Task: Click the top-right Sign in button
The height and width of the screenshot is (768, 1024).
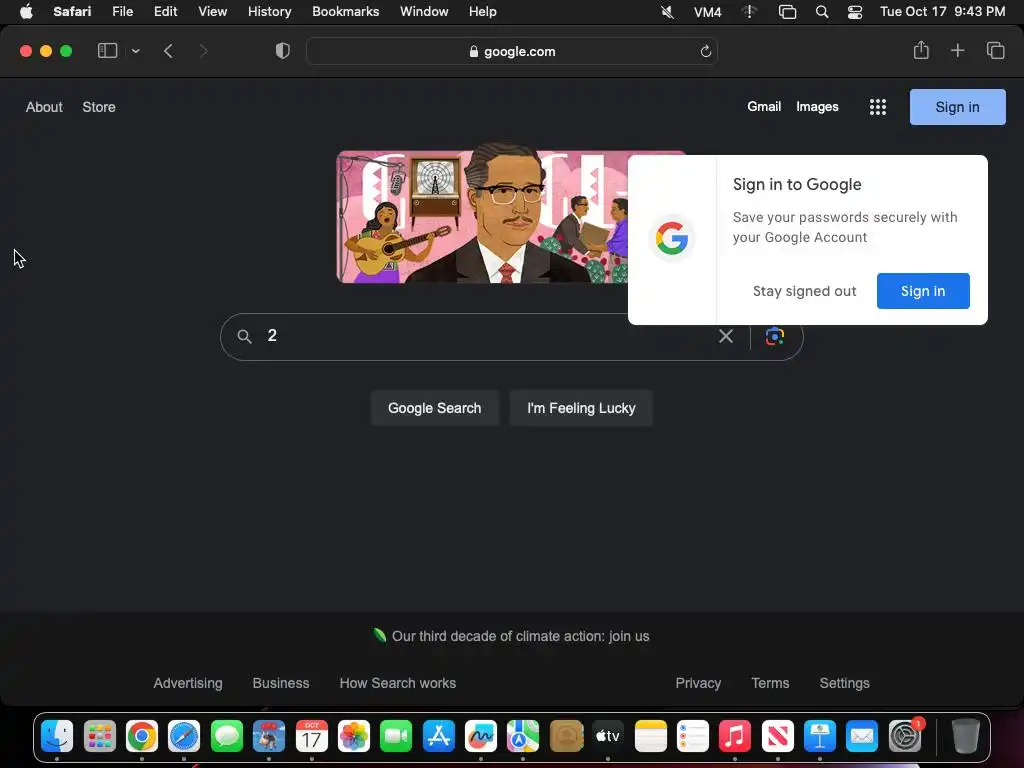Action: tap(957, 107)
